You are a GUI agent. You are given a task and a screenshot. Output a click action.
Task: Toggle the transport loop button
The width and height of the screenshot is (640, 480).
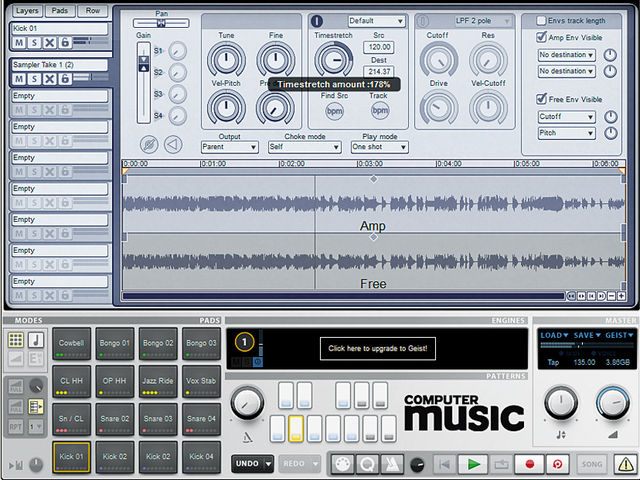coord(501,464)
